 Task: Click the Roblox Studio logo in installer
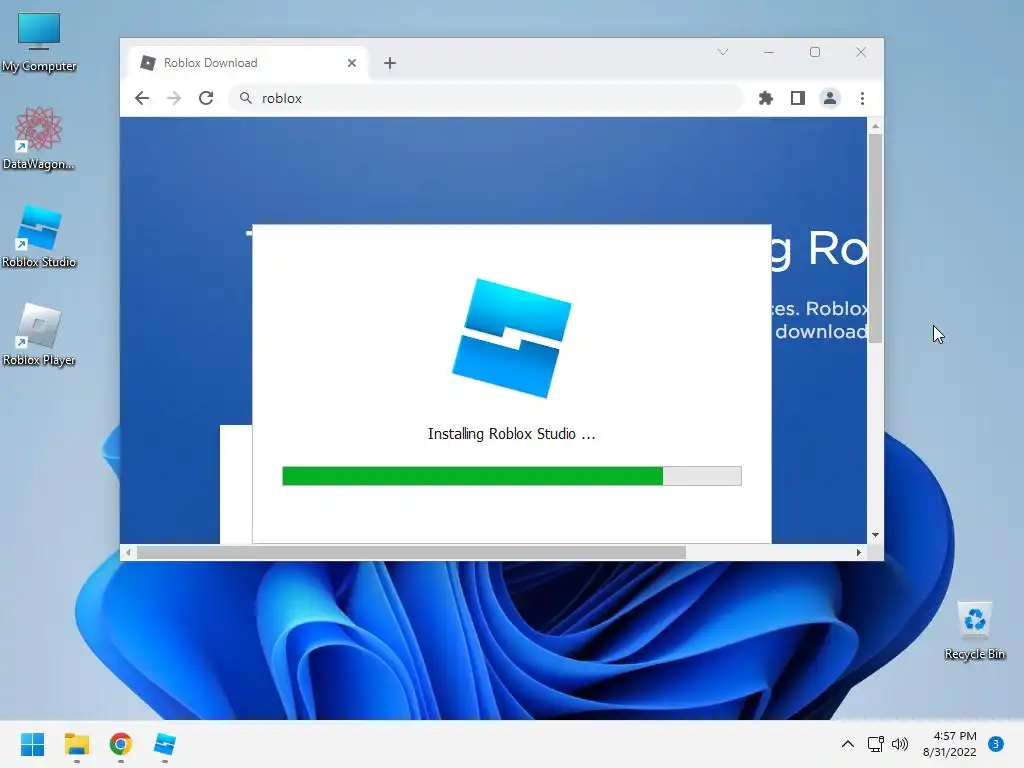click(x=511, y=338)
